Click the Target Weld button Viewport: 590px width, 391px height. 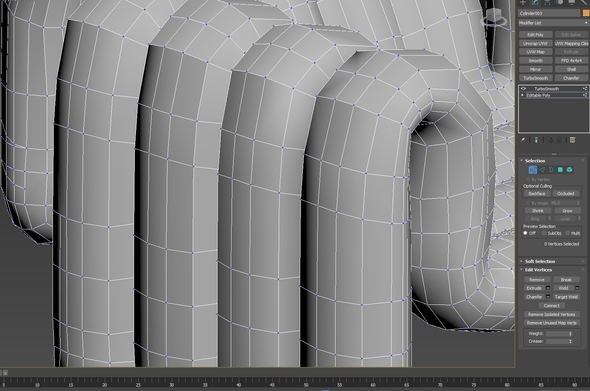click(x=566, y=297)
